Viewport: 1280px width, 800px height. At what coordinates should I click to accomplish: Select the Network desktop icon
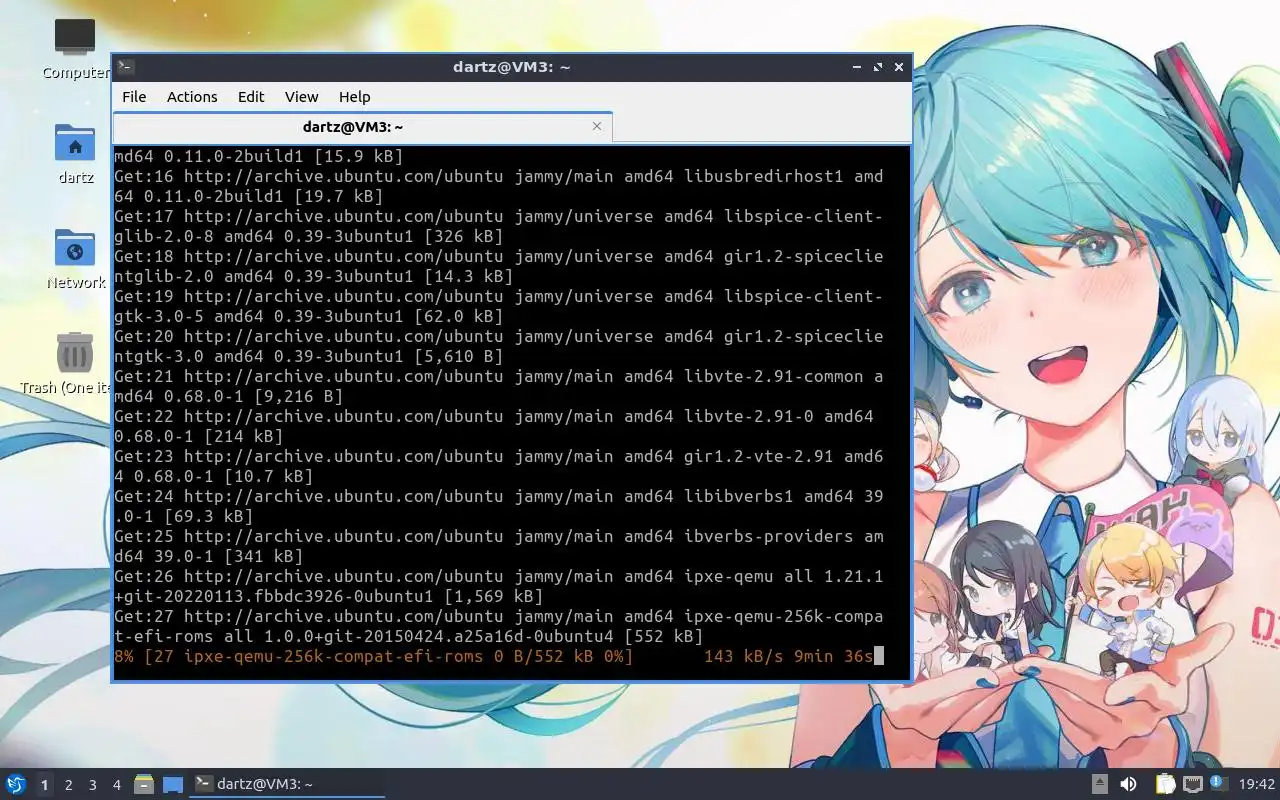[75, 259]
